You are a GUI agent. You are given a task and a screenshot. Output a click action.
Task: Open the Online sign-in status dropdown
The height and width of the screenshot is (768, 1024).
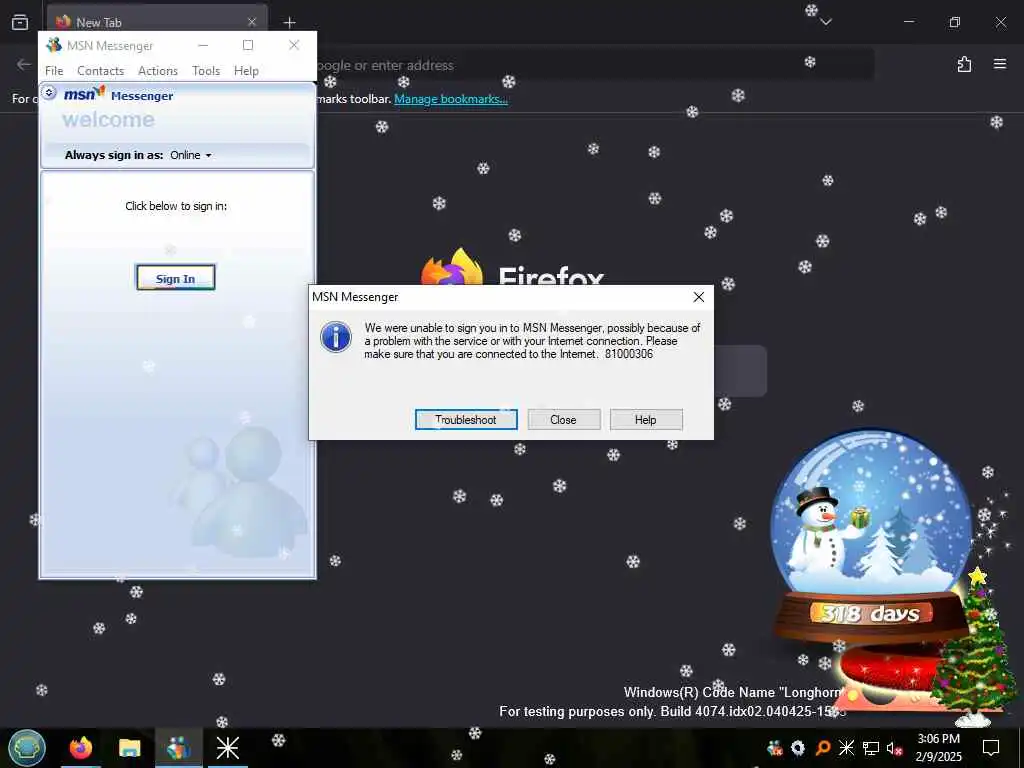[x=191, y=155]
